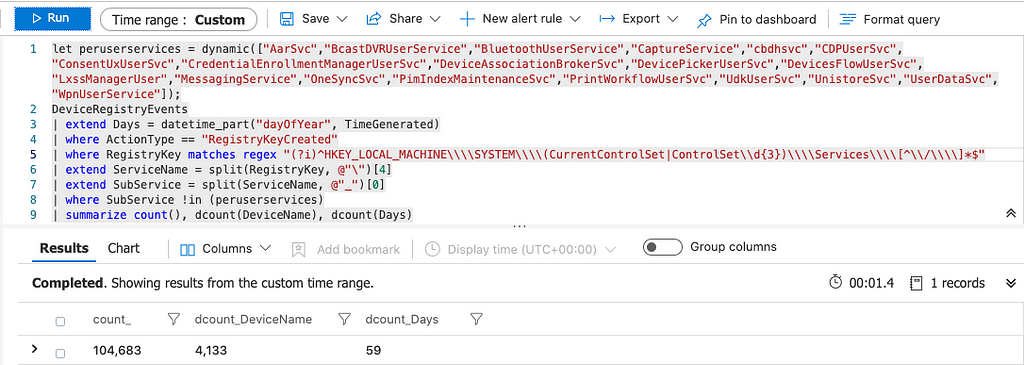Image resolution: width=1024 pixels, height=365 pixels.
Task: Click the Export arrow icon
Action: click(x=607, y=19)
